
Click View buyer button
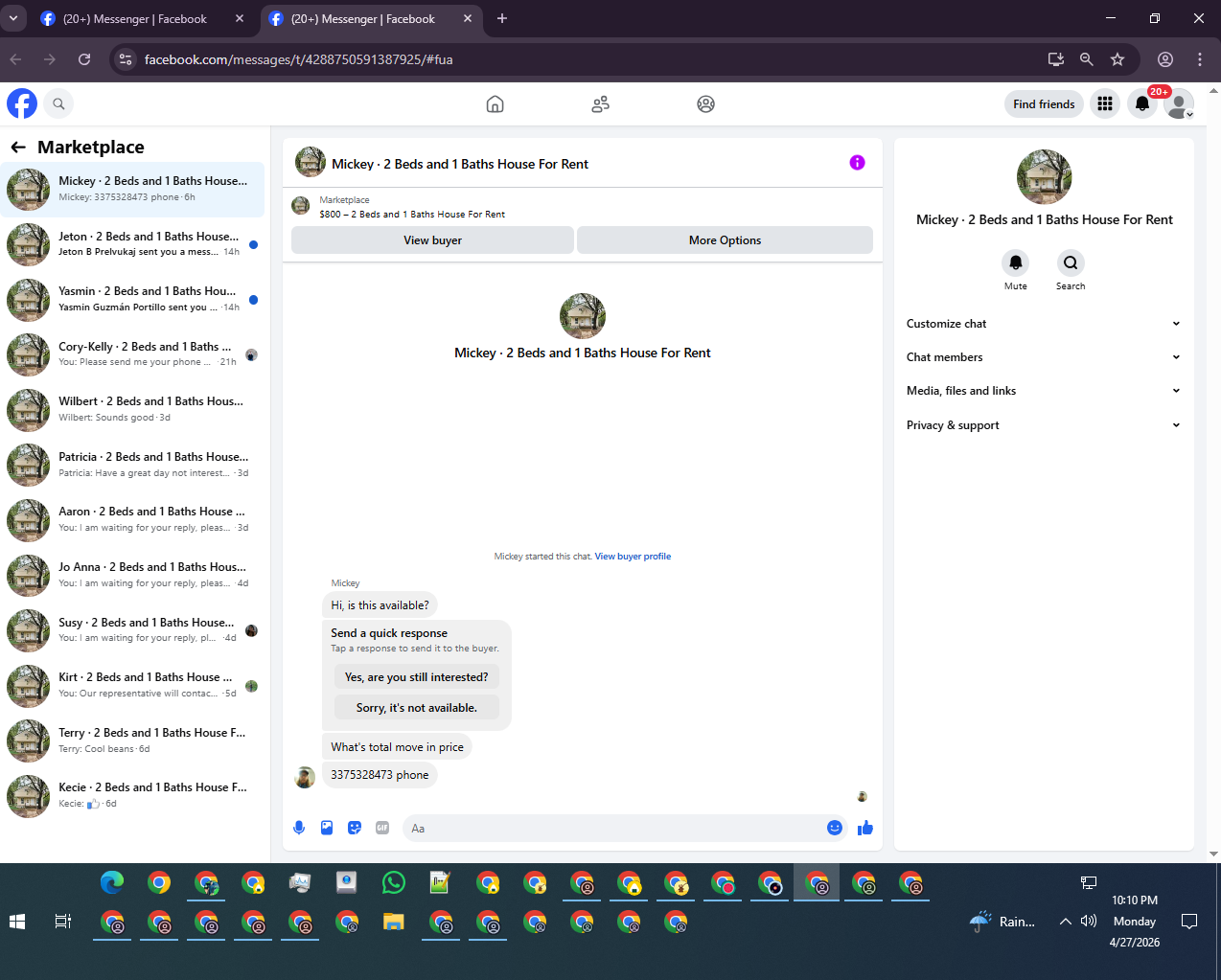coord(432,240)
